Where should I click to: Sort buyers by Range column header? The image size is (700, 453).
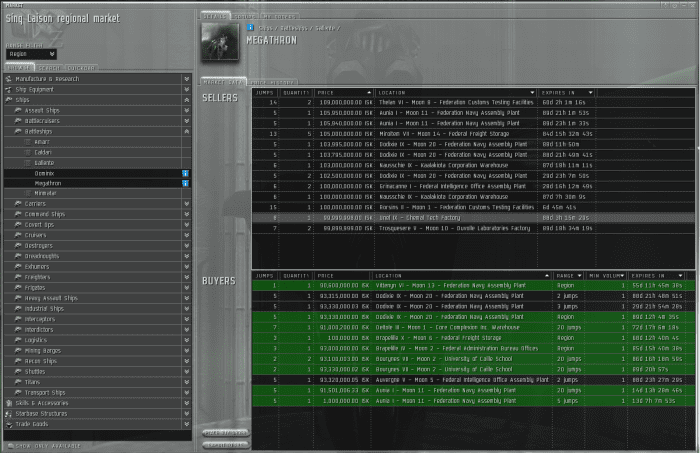[566, 274]
